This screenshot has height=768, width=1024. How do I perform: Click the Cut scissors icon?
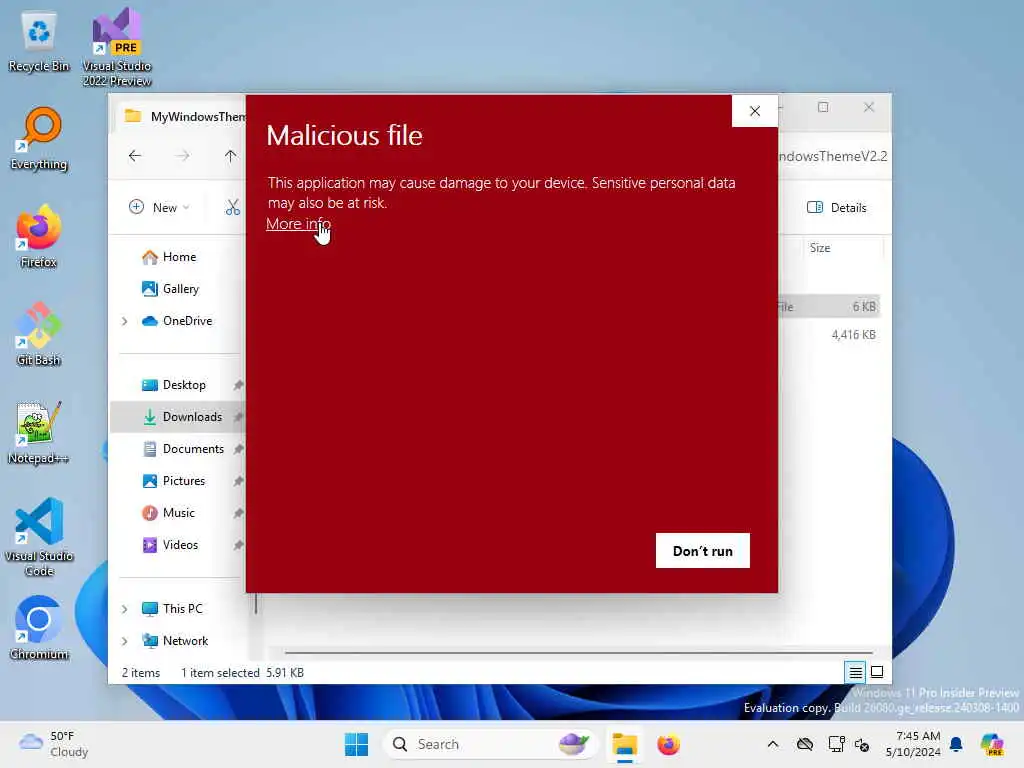click(x=233, y=207)
